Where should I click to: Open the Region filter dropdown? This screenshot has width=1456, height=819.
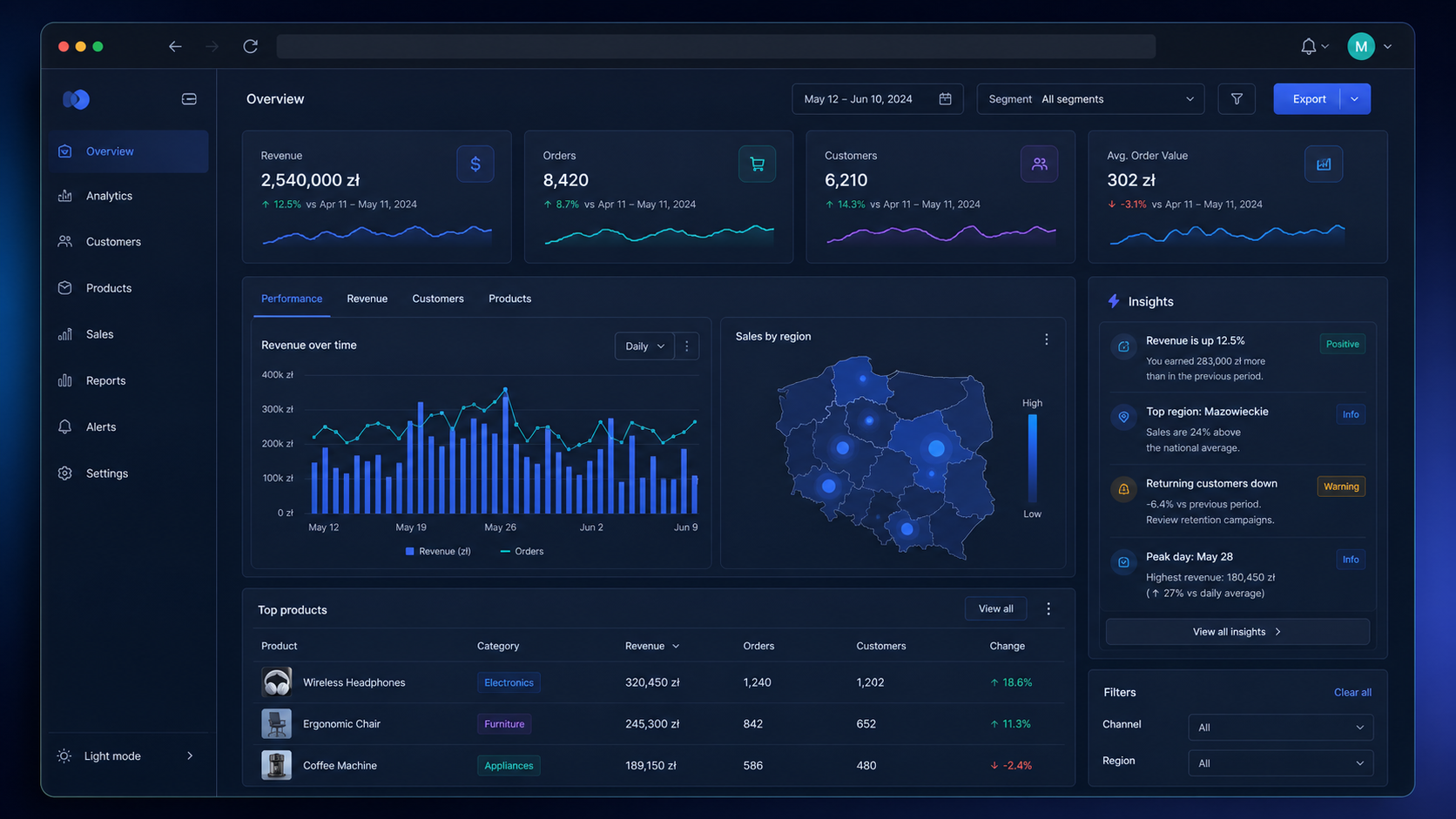tap(1280, 763)
